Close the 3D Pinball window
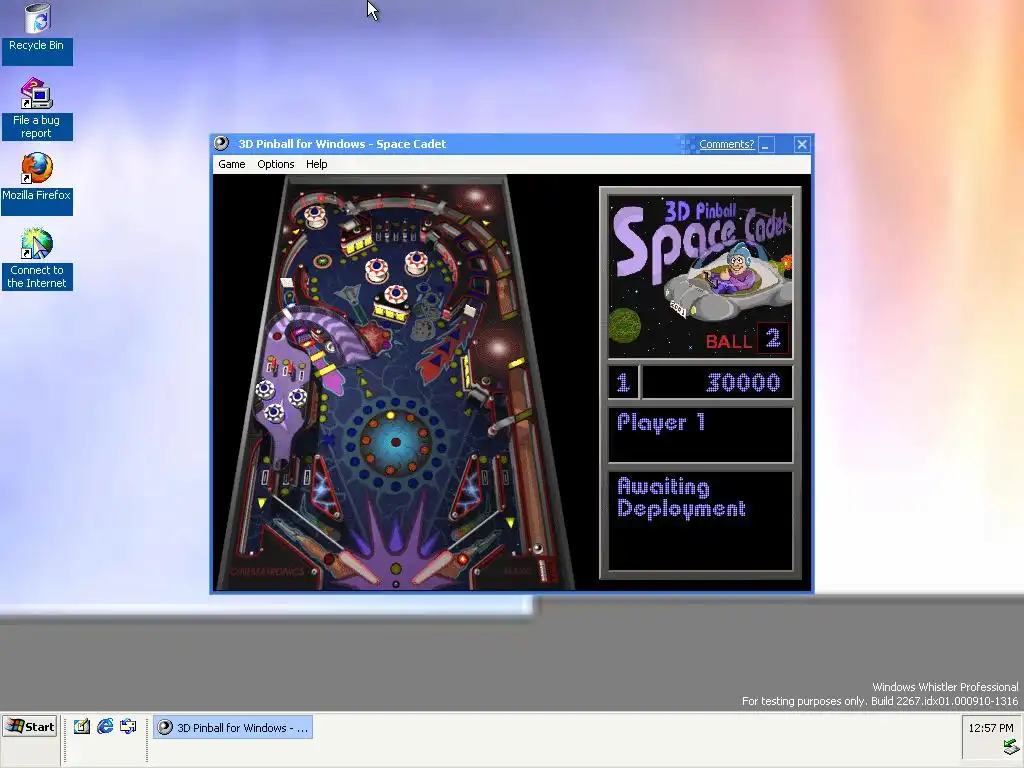 802,144
